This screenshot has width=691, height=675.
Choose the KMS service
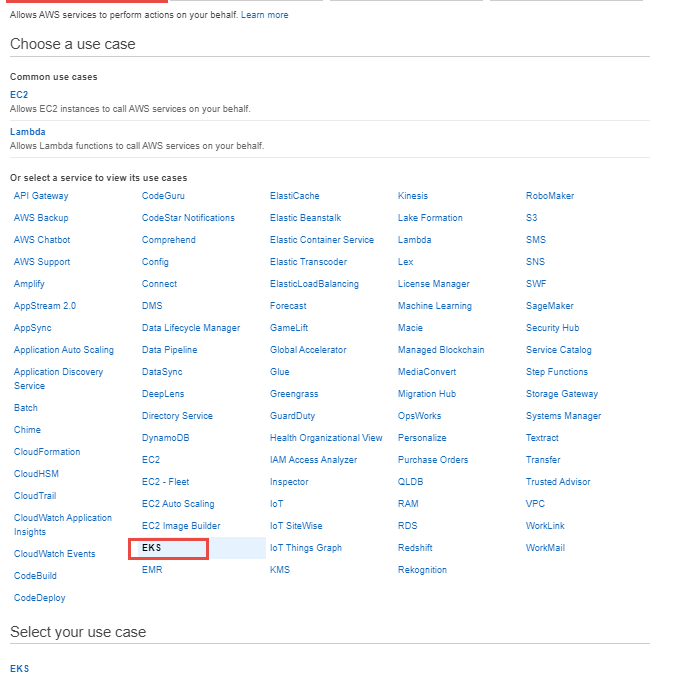tap(280, 570)
